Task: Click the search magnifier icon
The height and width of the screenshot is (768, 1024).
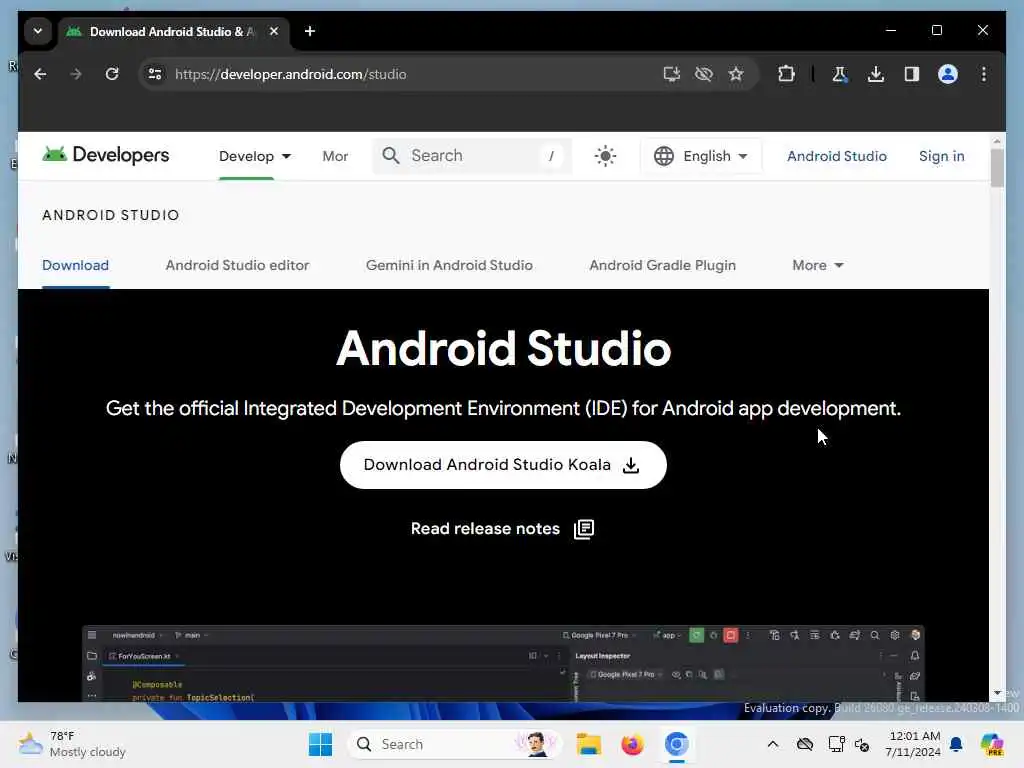Action: [x=391, y=155]
